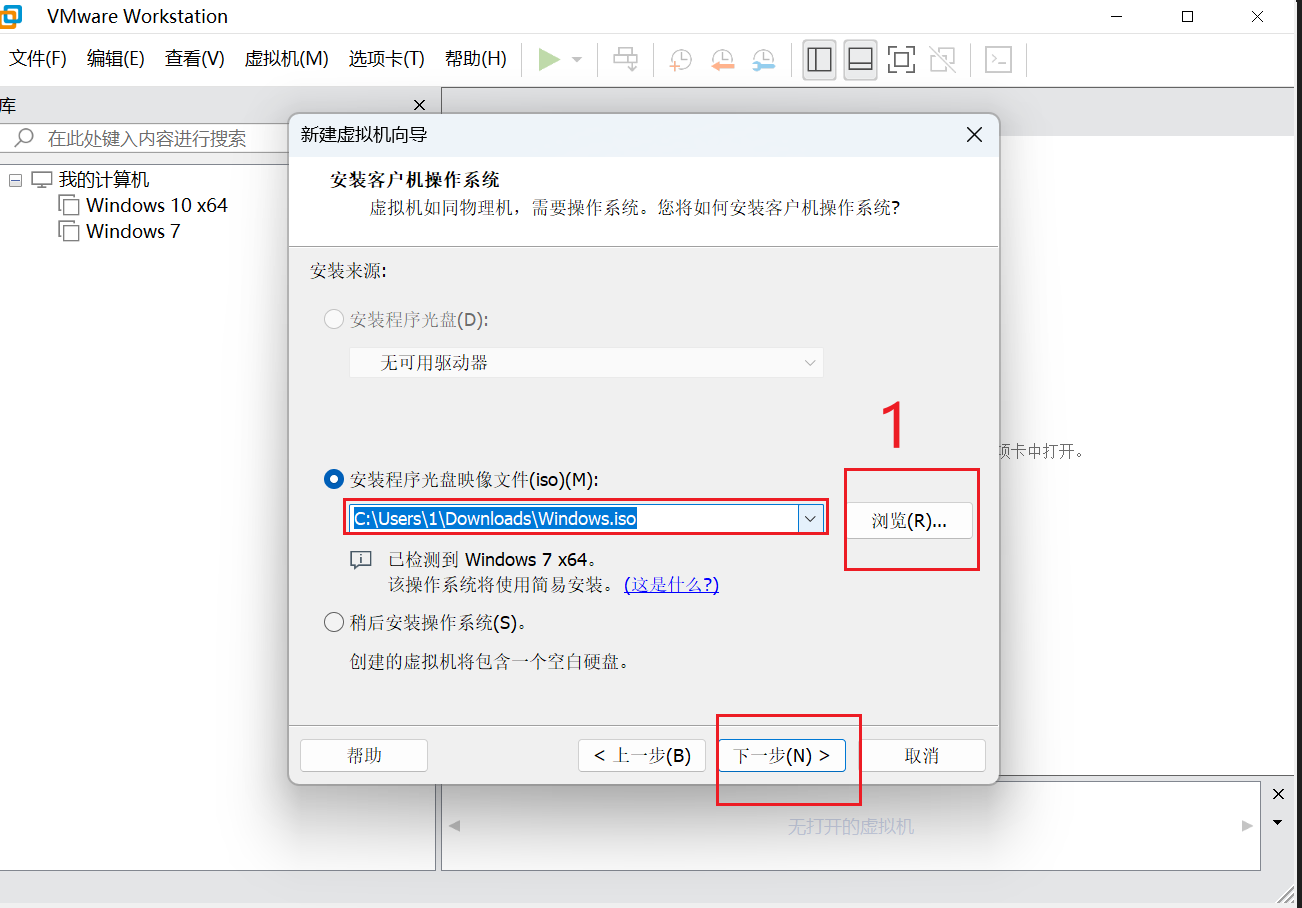This screenshot has width=1302, height=908.
Task: Click the search magnifier icon in library
Action: pyautogui.click(x=24, y=137)
